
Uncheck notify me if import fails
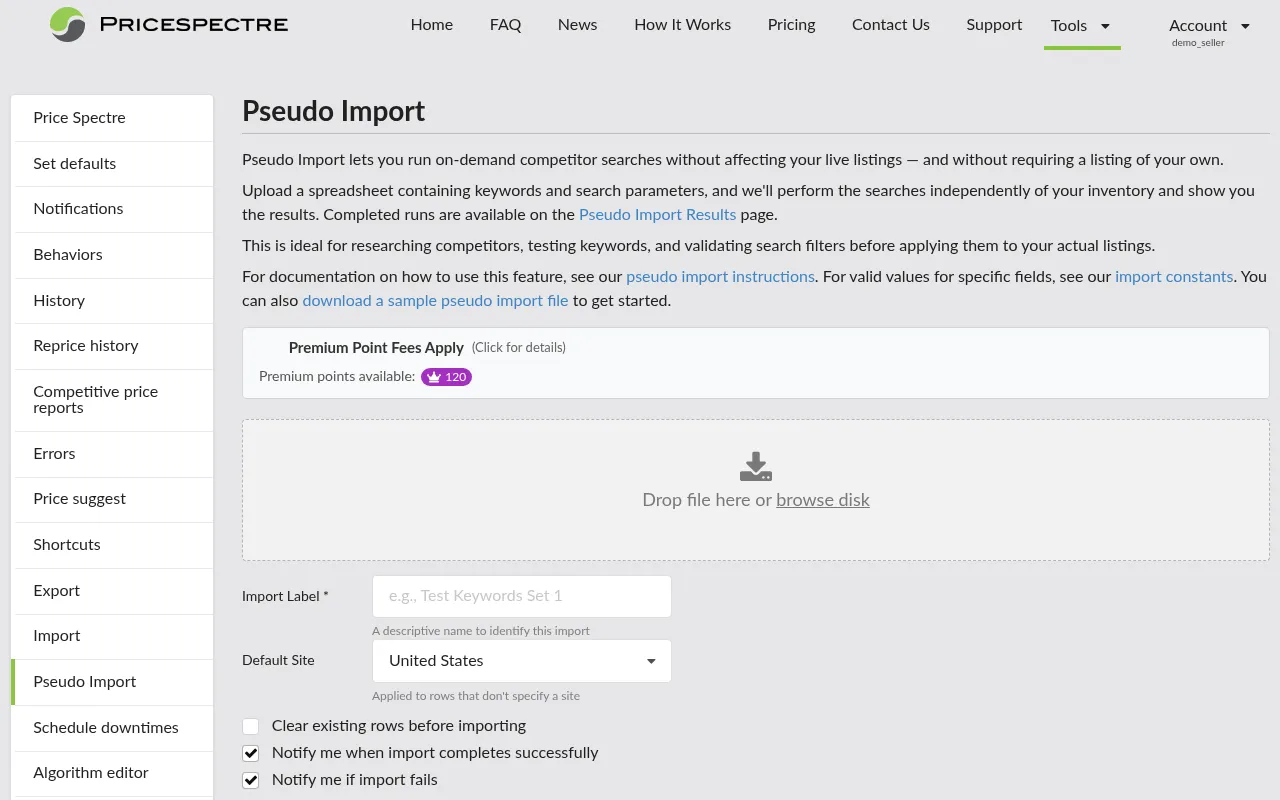coord(250,780)
